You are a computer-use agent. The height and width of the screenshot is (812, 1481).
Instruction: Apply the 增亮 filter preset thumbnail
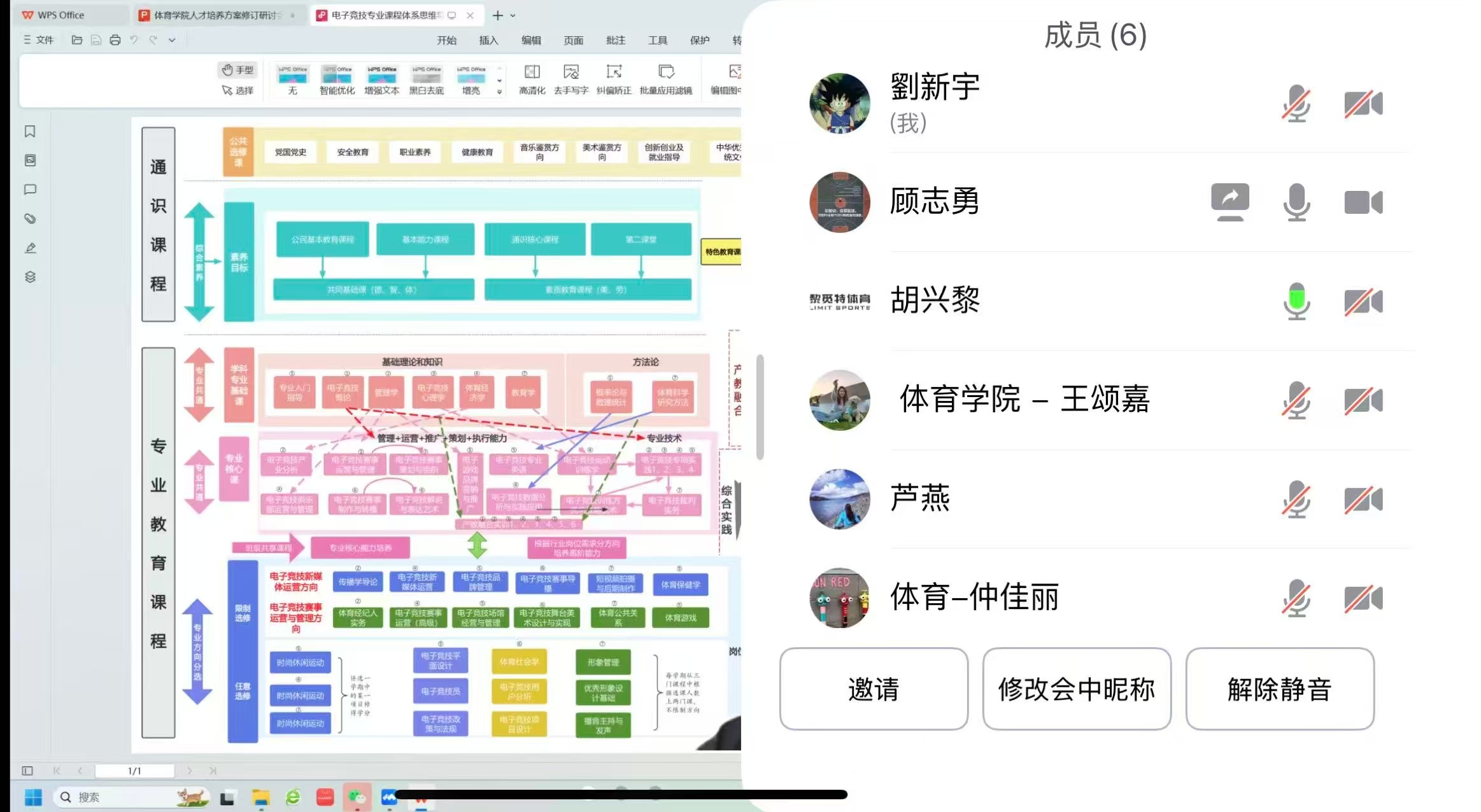pyautogui.click(x=471, y=76)
